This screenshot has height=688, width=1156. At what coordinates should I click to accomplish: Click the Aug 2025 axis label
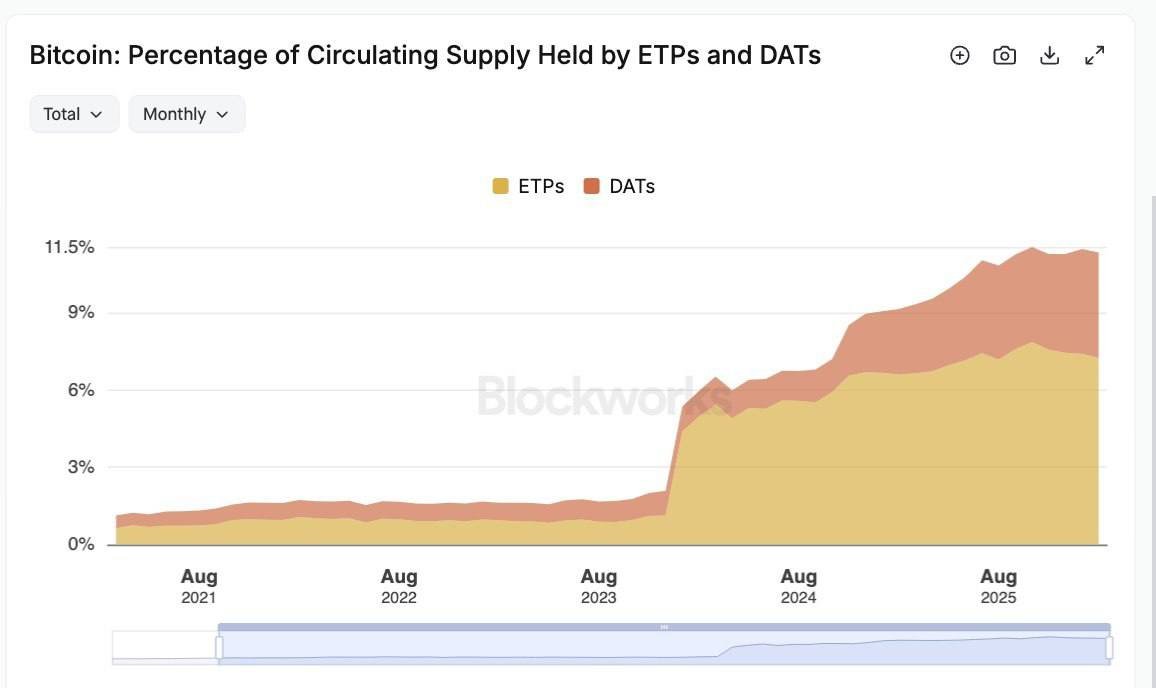(x=998, y=586)
